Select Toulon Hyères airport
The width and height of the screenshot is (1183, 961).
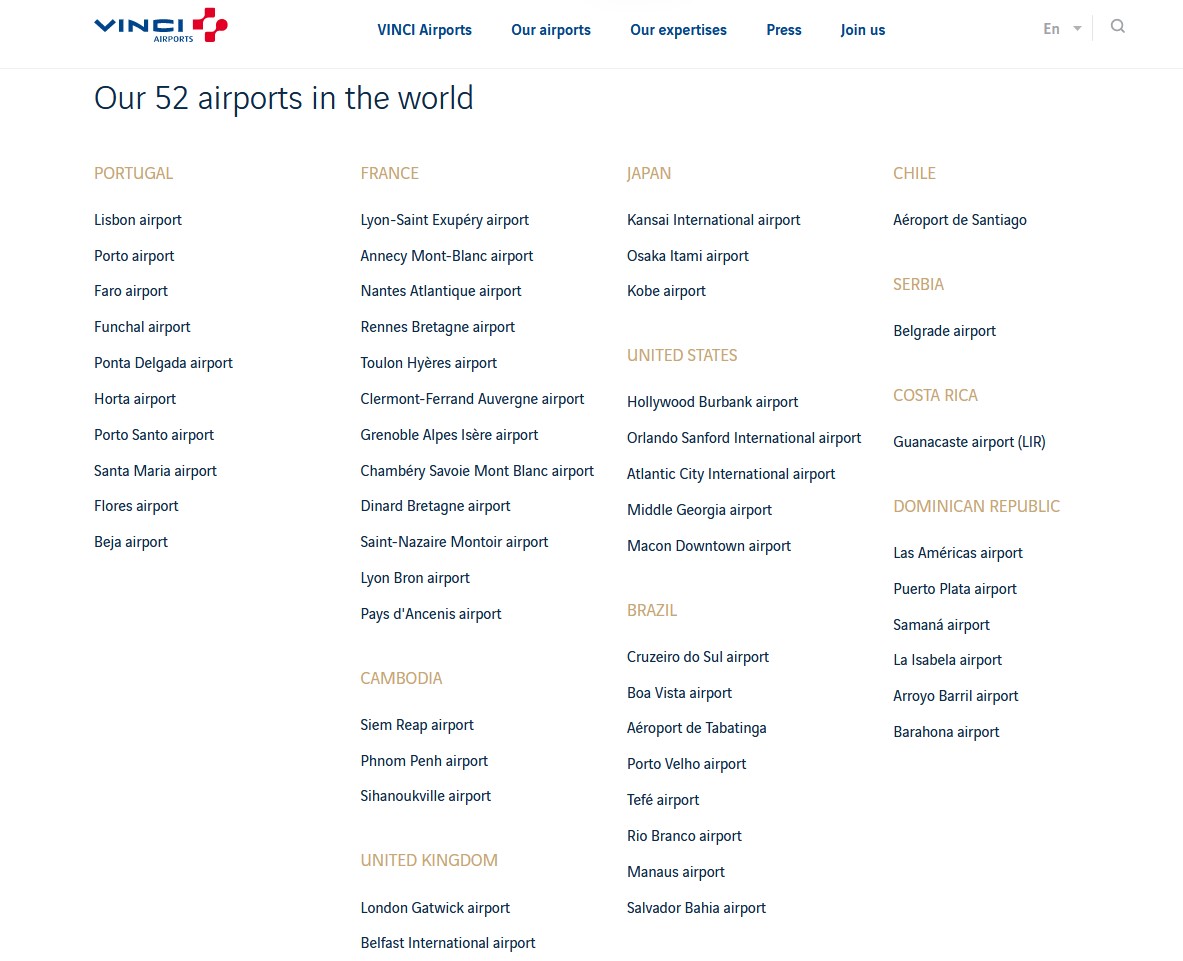click(429, 364)
